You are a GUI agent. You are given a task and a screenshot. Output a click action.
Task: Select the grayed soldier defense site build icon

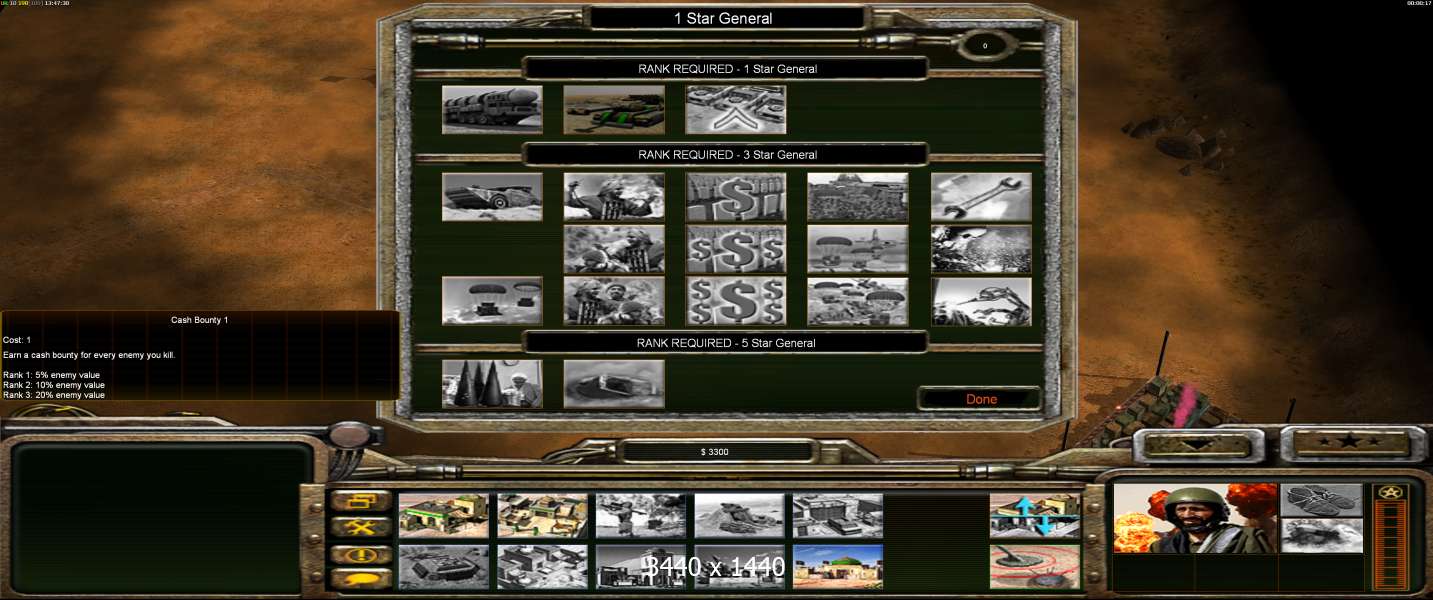641,516
